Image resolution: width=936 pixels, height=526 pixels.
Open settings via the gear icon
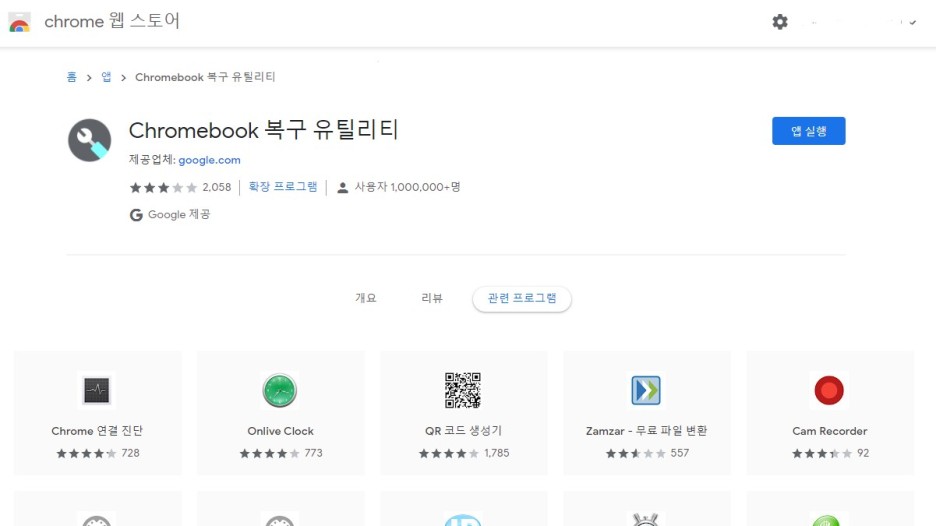[780, 22]
